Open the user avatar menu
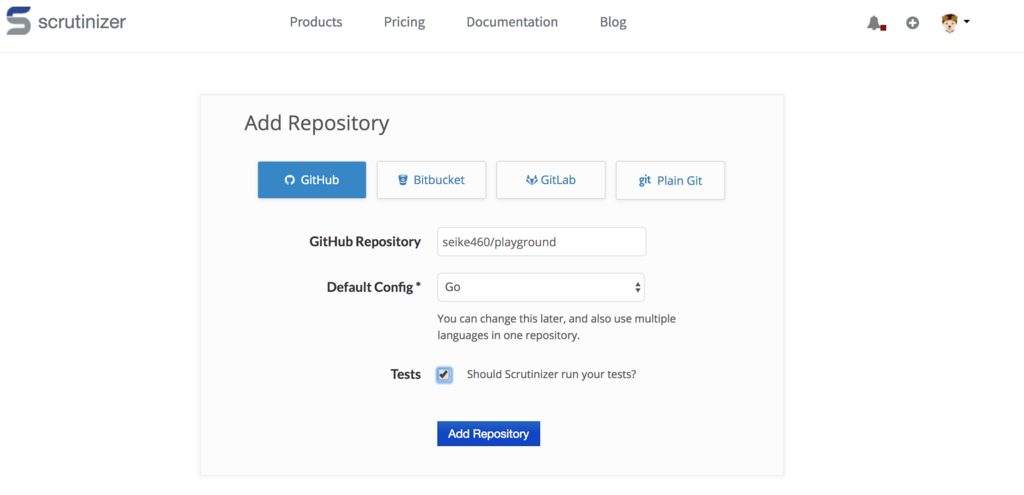 (x=955, y=23)
